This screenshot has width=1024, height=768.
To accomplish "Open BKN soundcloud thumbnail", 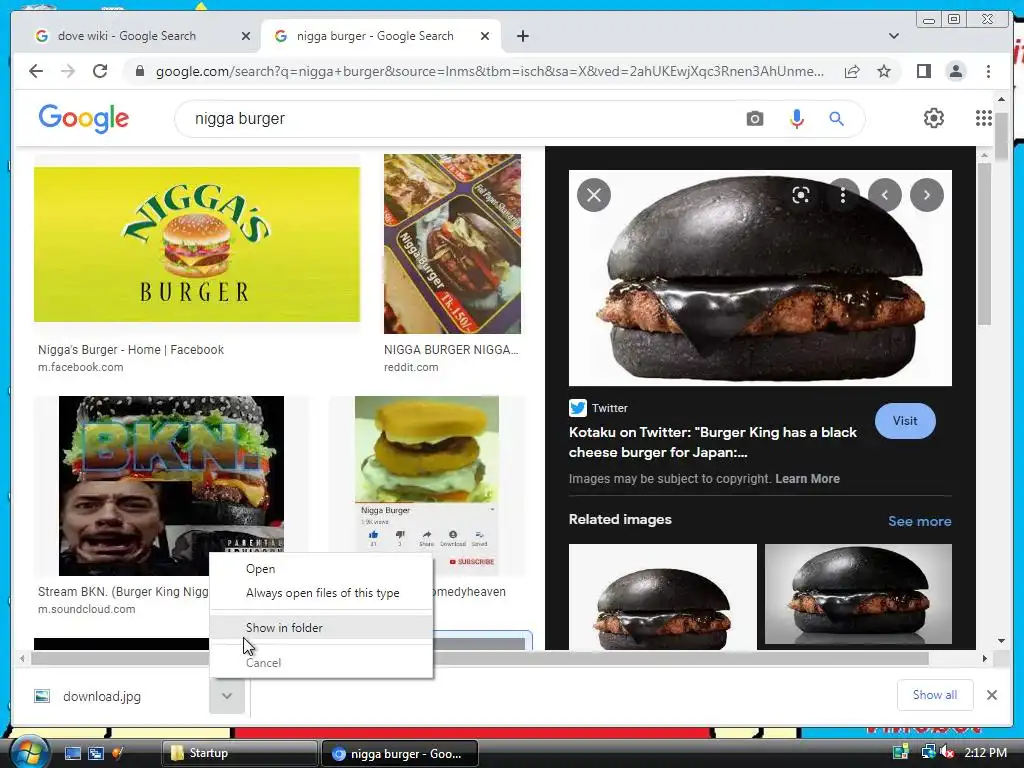I will tap(171, 486).
